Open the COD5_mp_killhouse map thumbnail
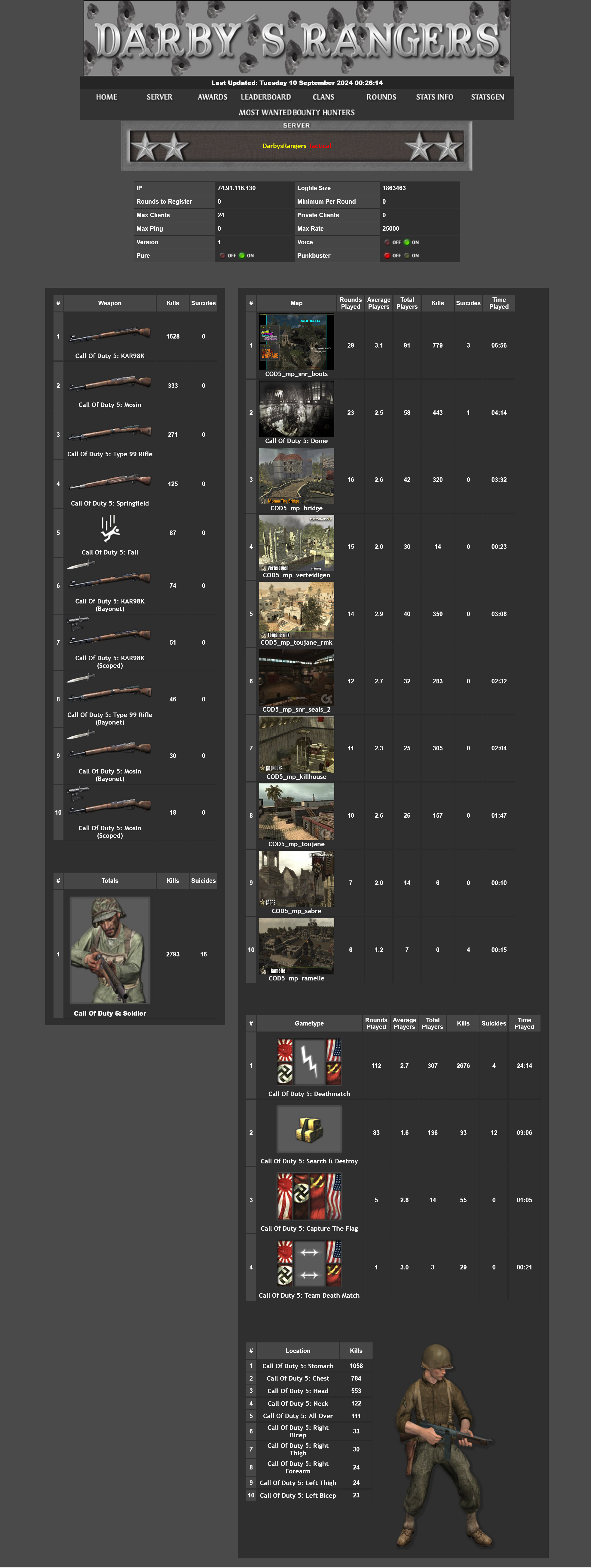This screenshot has width=591, height=1568. tap(297, 744)
